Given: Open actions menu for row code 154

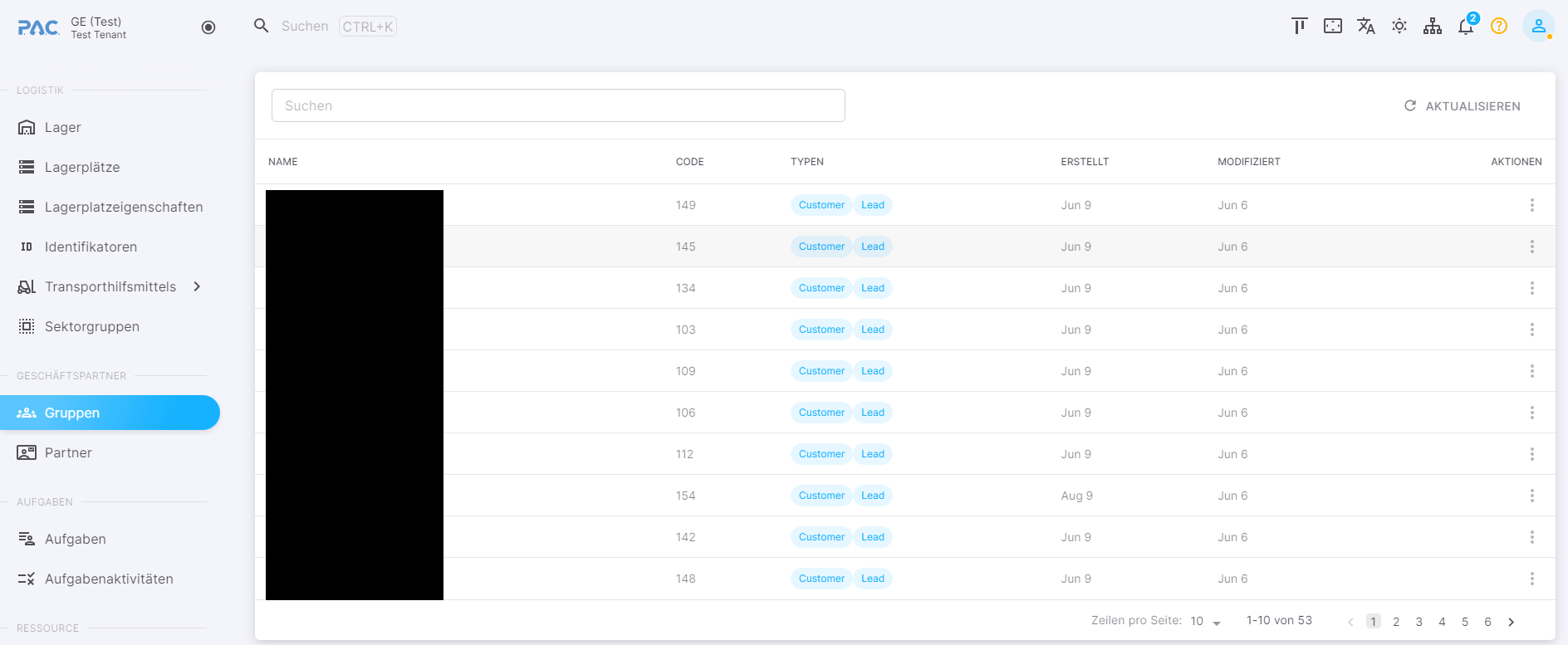Looking at the screenshot, I should [1532, 496].
